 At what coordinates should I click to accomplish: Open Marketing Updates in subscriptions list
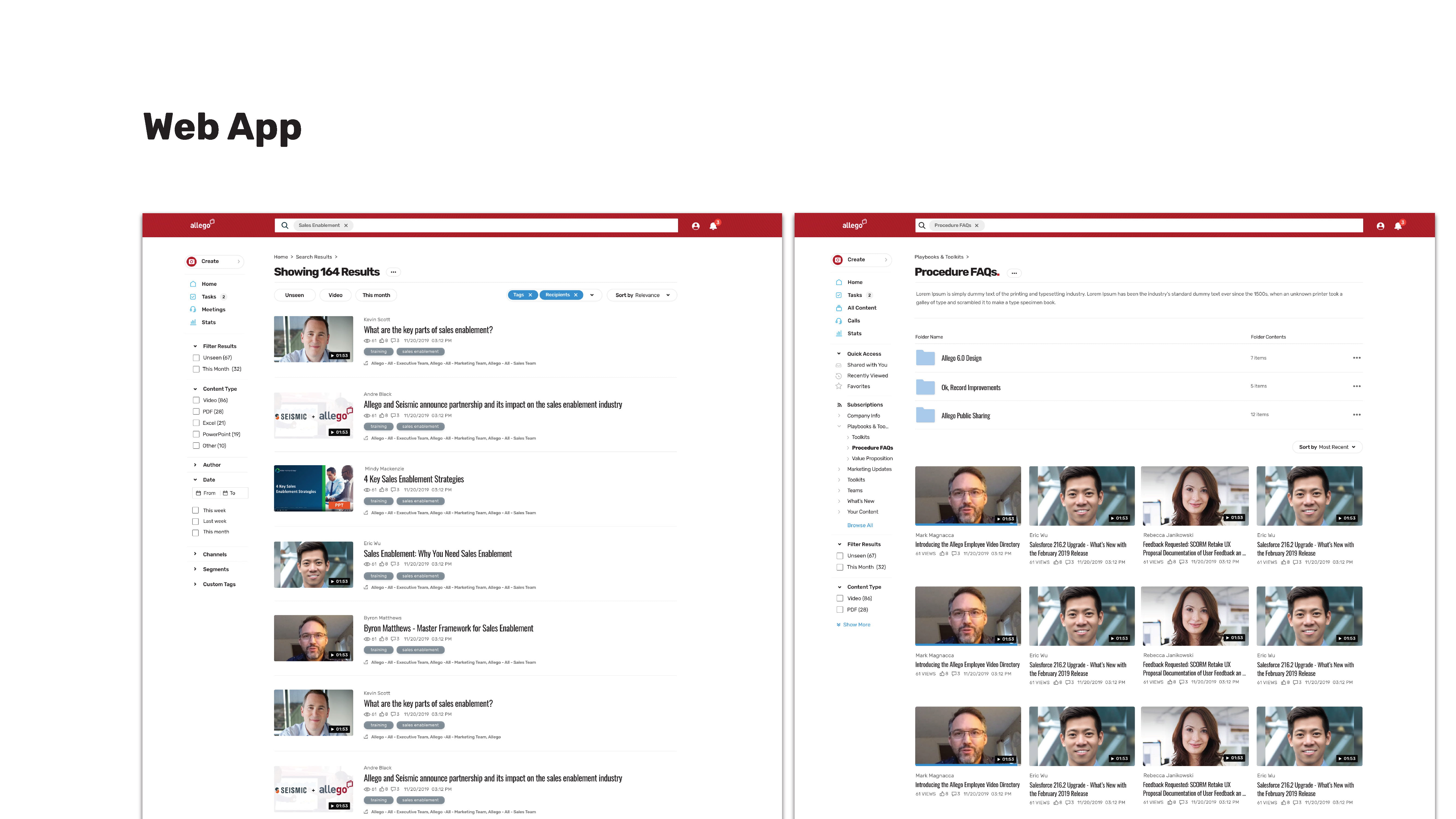click(869, 469)
